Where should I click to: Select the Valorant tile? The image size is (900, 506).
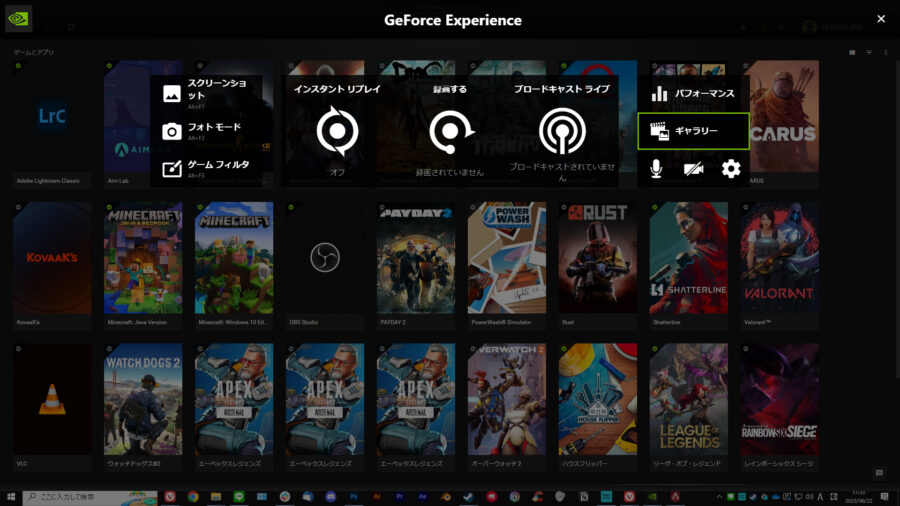click(x=779, y=265)
